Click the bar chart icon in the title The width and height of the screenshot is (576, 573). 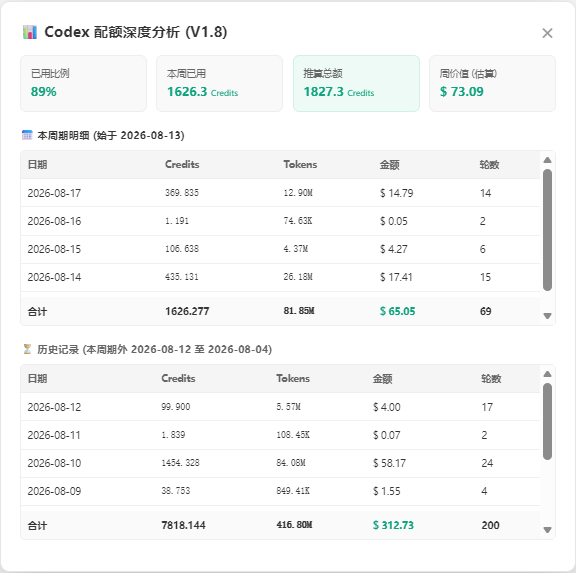tap(30, 32)
